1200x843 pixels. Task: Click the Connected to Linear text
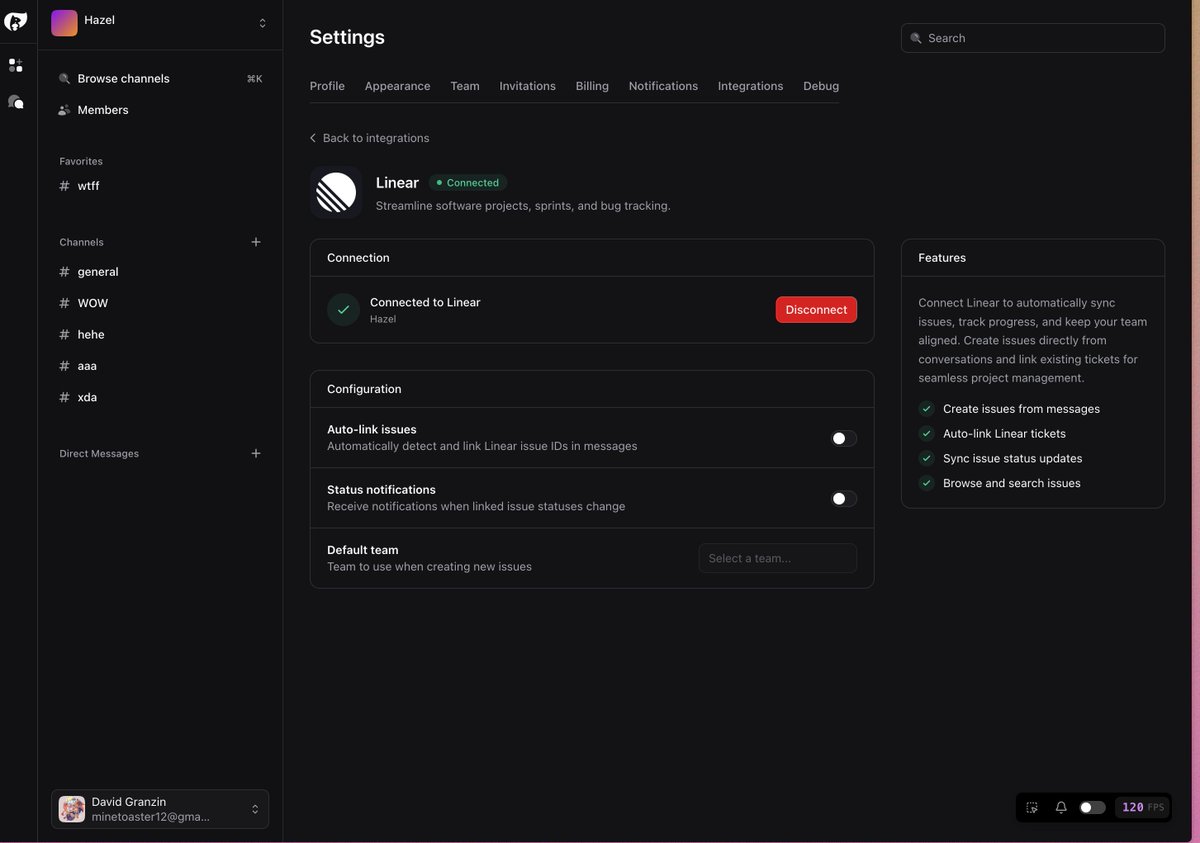(425, 302)
